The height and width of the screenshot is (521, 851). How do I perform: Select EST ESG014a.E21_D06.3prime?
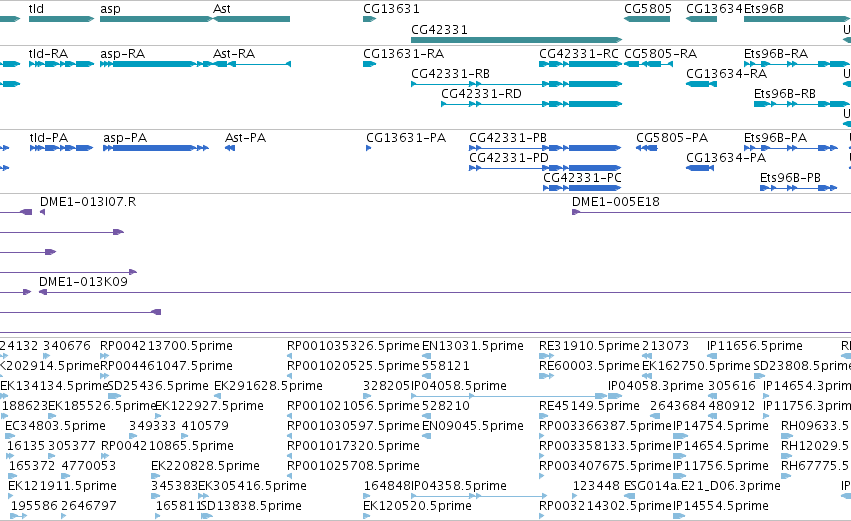click(x=702, y=486)
